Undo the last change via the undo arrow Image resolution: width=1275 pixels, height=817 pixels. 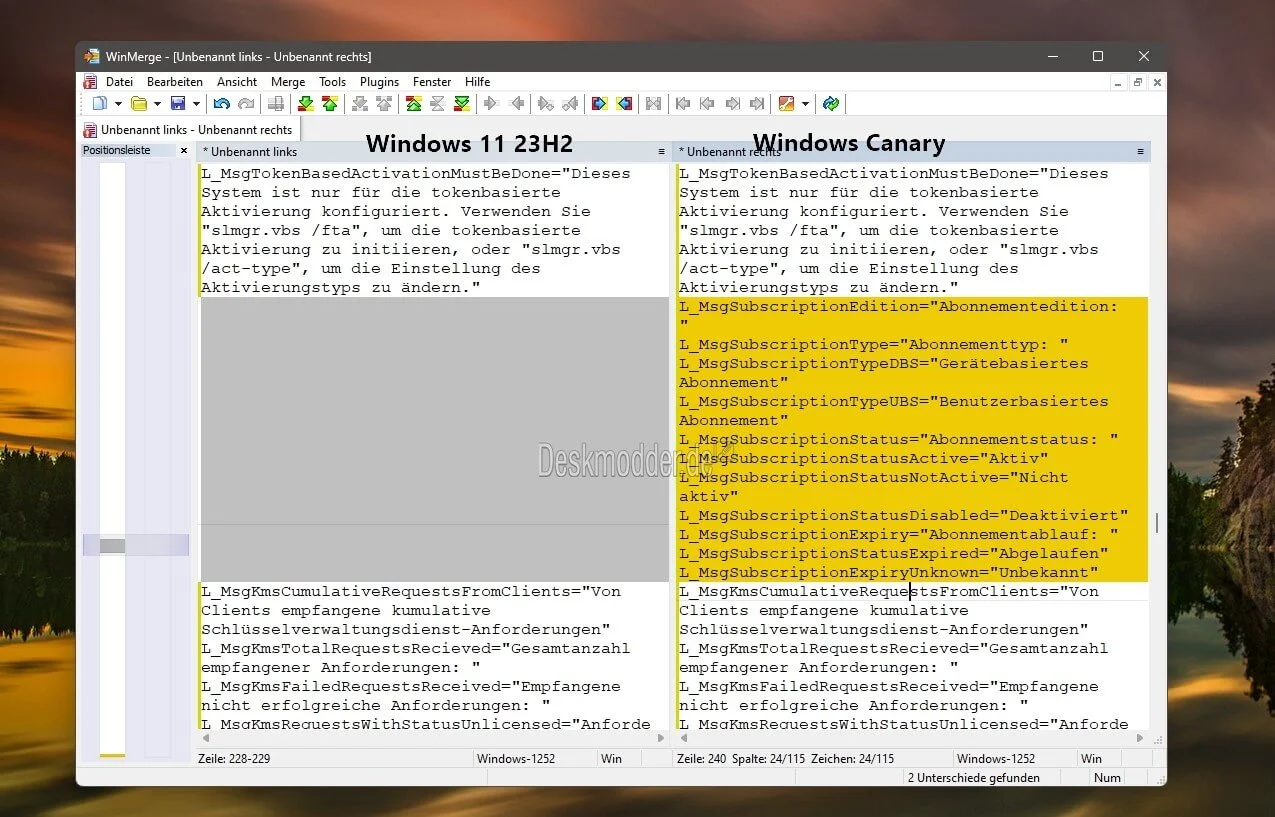click(x=220, y=103)
